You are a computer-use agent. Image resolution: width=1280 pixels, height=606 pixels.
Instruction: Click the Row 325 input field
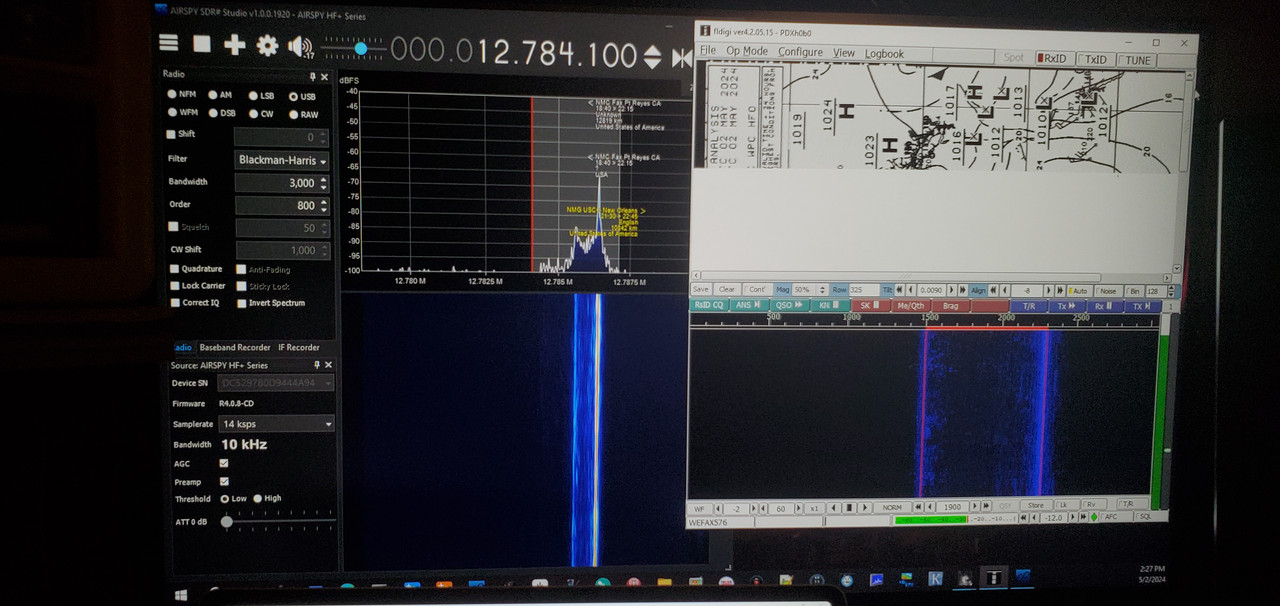864,290
